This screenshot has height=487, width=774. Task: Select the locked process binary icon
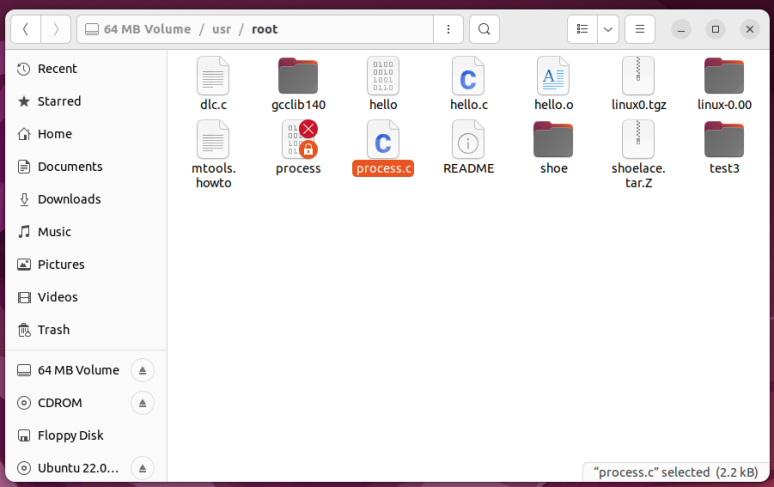pos(298,140)
